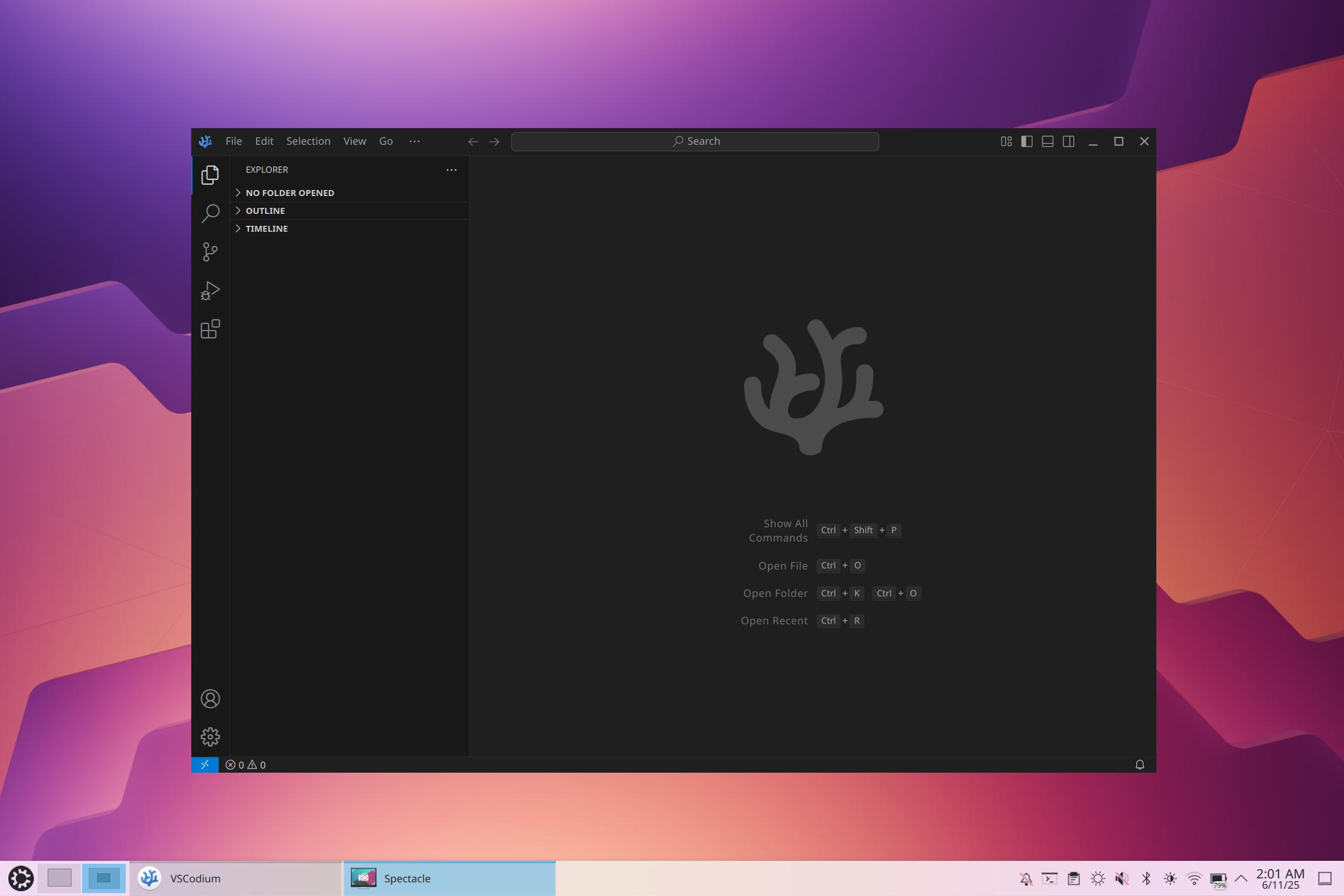Open the File menu
The height and width of the screenshot is (896, 1344).
click(x=234, y=141)
